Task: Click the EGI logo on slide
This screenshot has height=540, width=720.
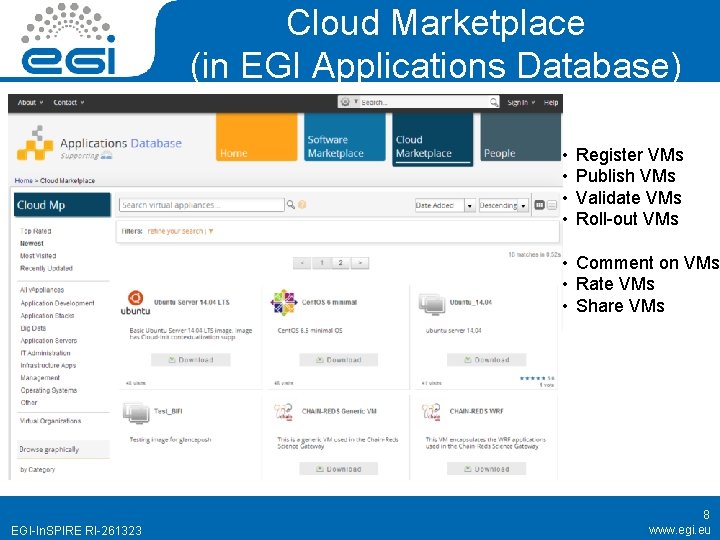Action: (69, 39)
